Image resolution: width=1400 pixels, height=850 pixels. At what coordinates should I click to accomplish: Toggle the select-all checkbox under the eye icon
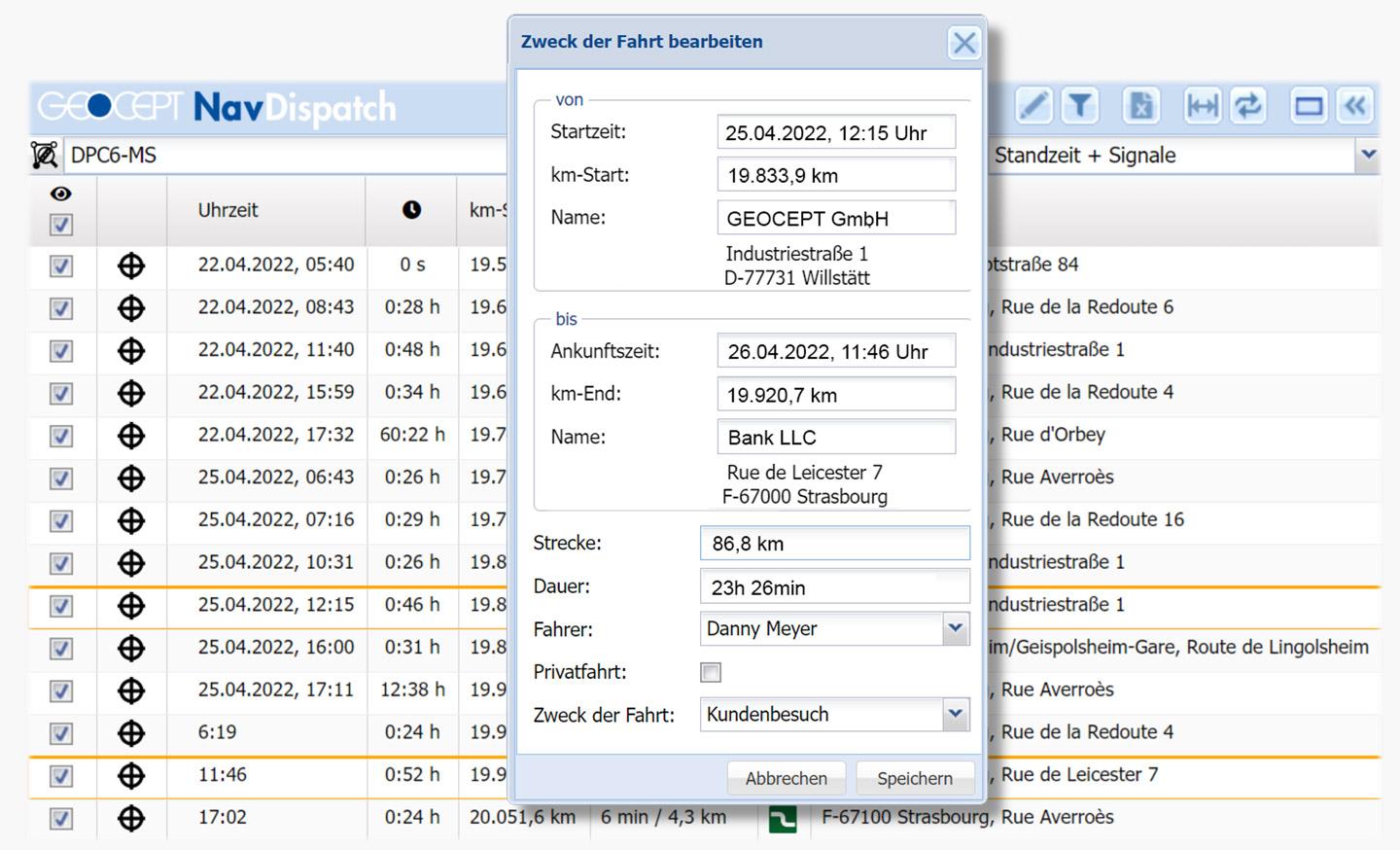61,226
